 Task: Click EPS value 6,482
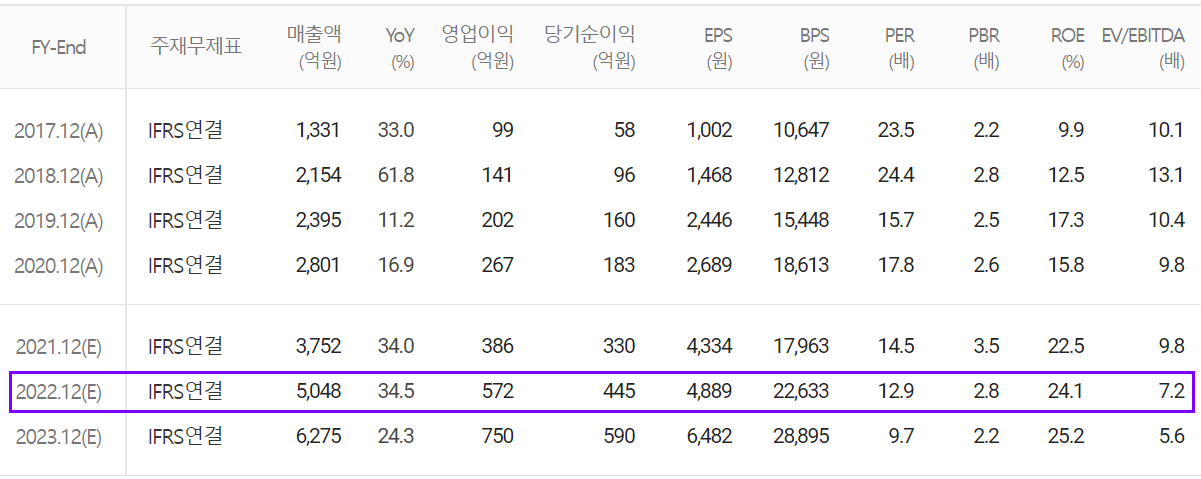[709, 436]
